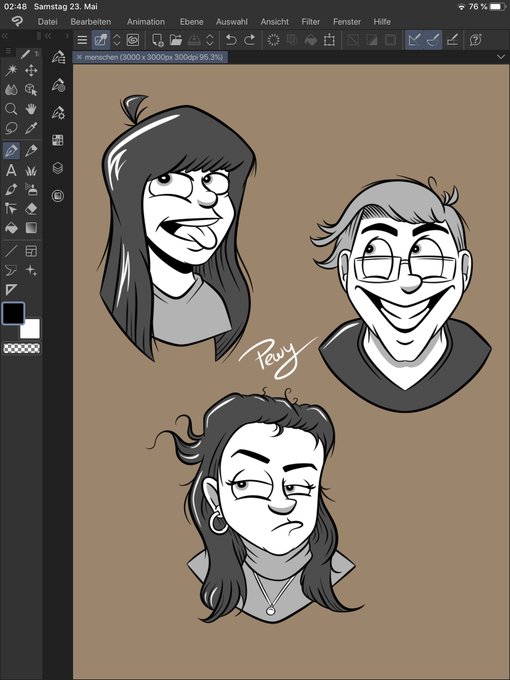Image resolution: width=510 pixels, height=680 pixels.
Task: Select the Text tool
Action: click(x=11, y=170)
